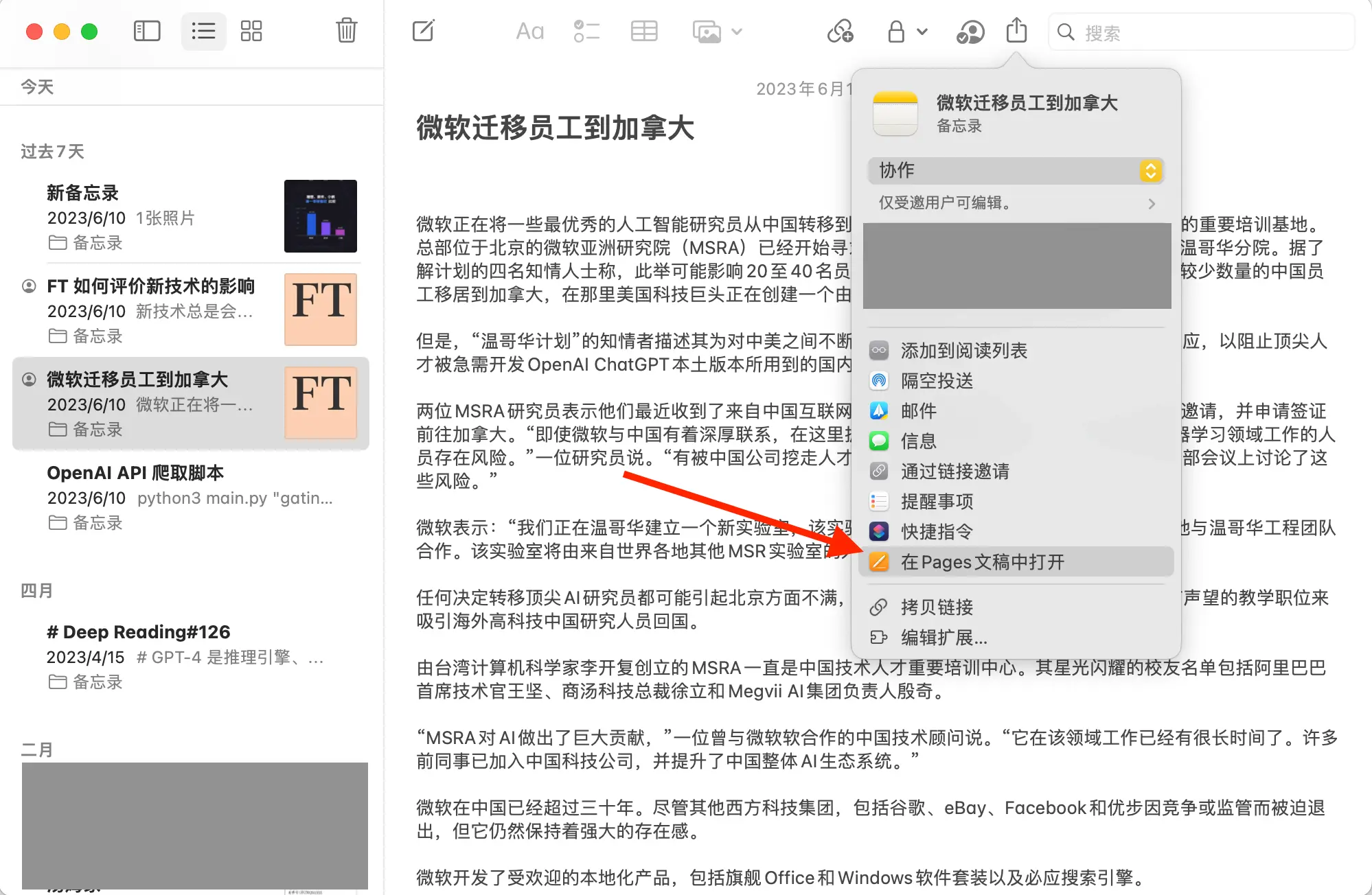The image size is (1372, 895).
Task: Open the lock note dropdown
Action: pos(906,32)
